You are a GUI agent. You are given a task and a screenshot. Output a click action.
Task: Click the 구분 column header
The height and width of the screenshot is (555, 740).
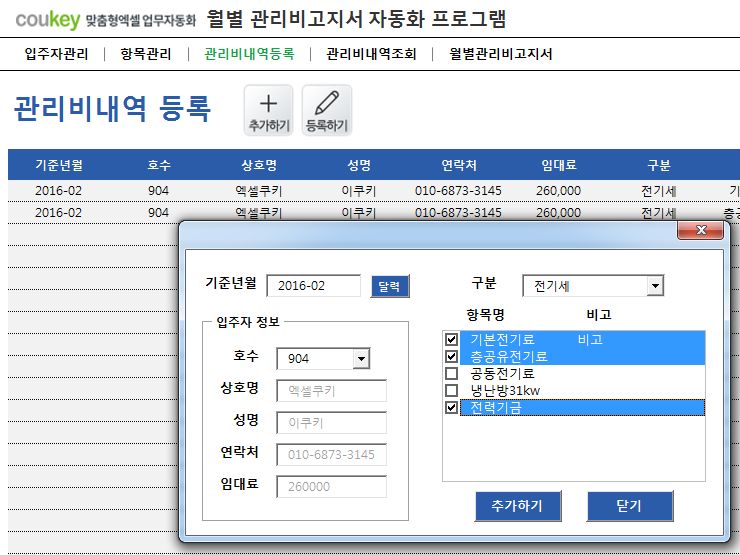click(x=659, y=165)
